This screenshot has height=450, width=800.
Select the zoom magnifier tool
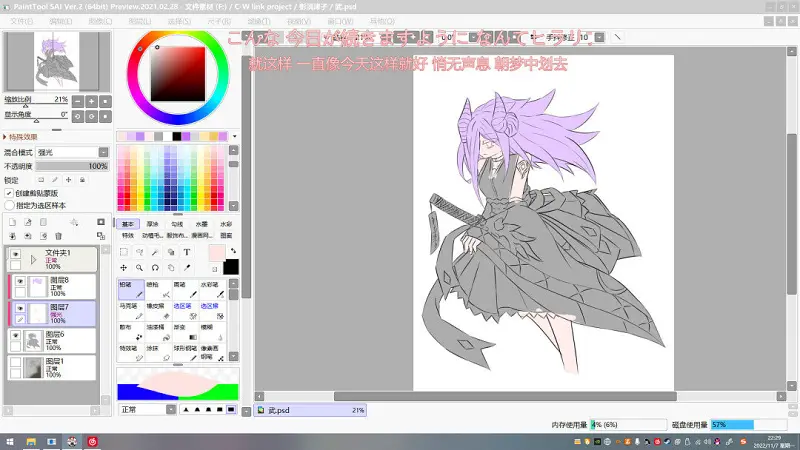point(139,267)
